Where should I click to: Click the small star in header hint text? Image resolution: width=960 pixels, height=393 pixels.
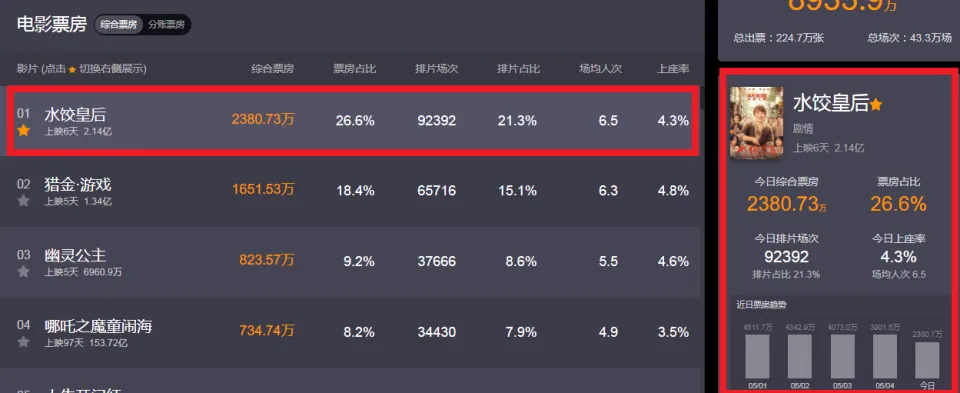[72, 70]
